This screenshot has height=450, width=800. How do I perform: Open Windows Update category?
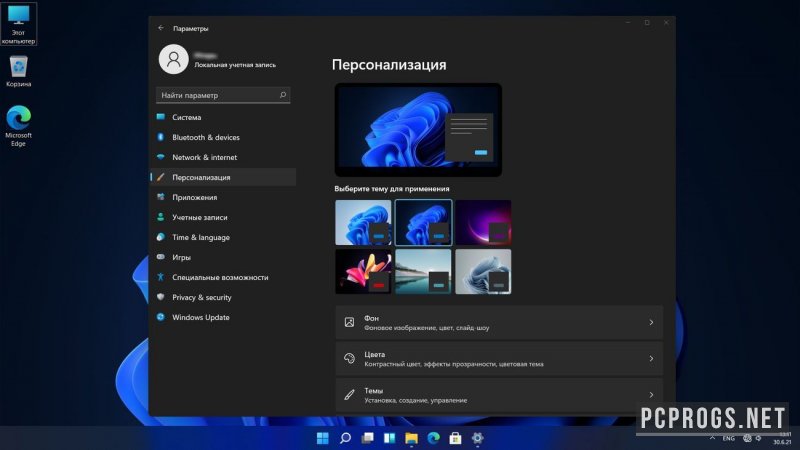223,317
